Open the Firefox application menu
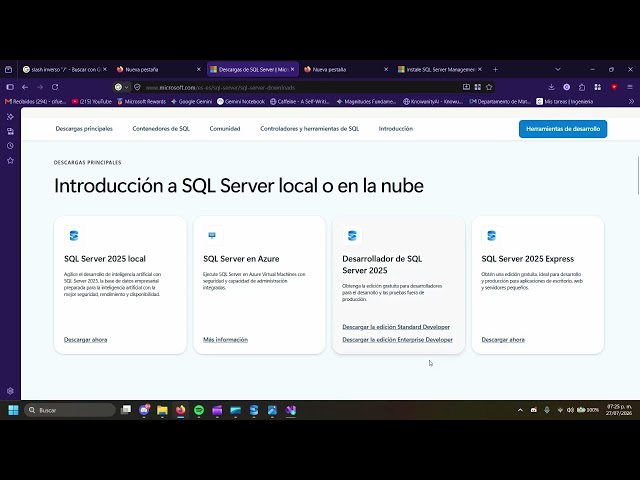This screenshot has height=480, width=640. tap(630, 87)
